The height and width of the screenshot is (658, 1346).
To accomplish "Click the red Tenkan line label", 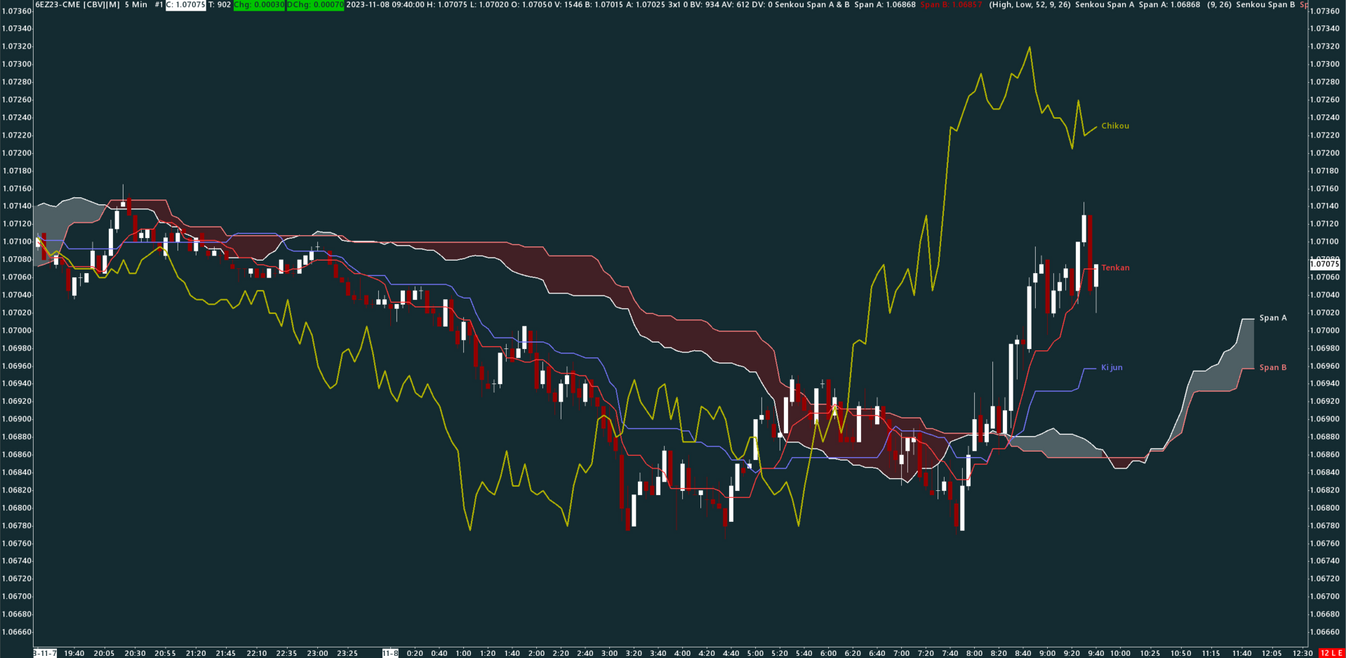I will [x=1115, y=268].
